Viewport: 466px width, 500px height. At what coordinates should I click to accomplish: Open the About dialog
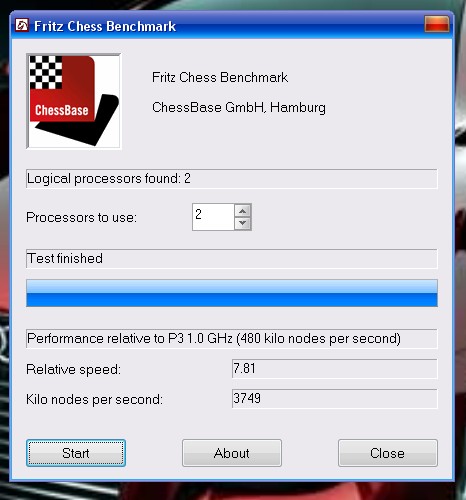click(x=232, y=453)
